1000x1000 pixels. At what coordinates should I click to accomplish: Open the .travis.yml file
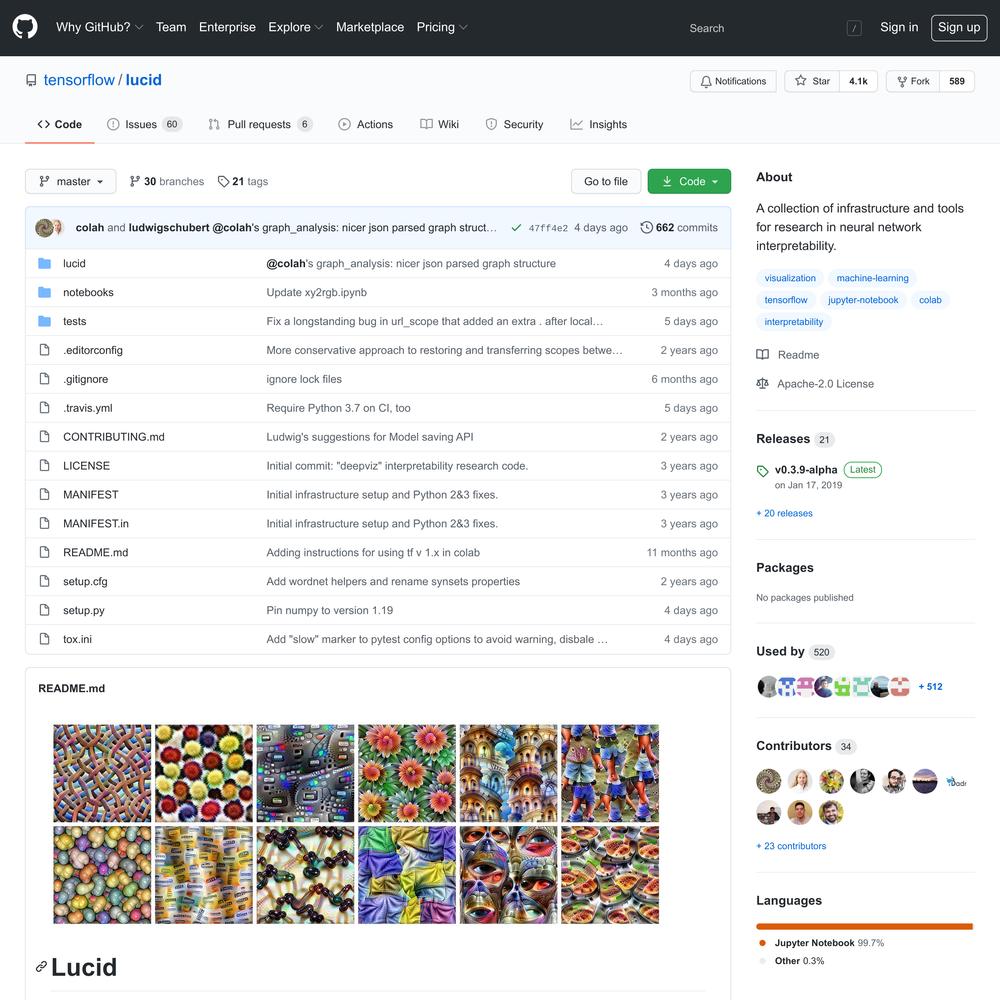[x=88, y=408]
